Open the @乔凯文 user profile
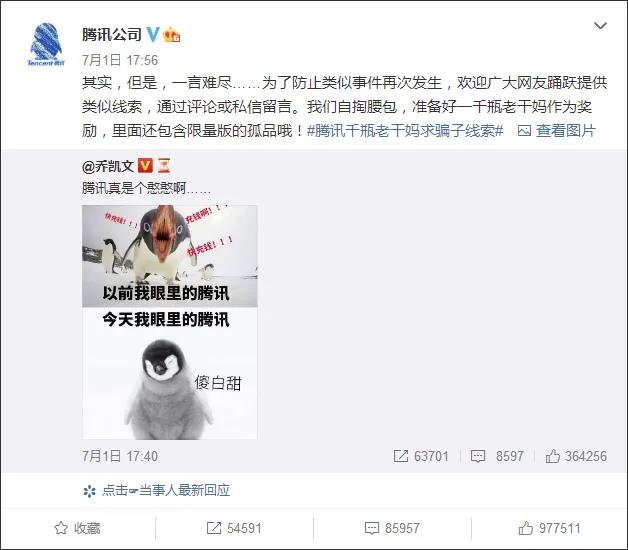Screen dimensions: 628x550 click(108, 166)
